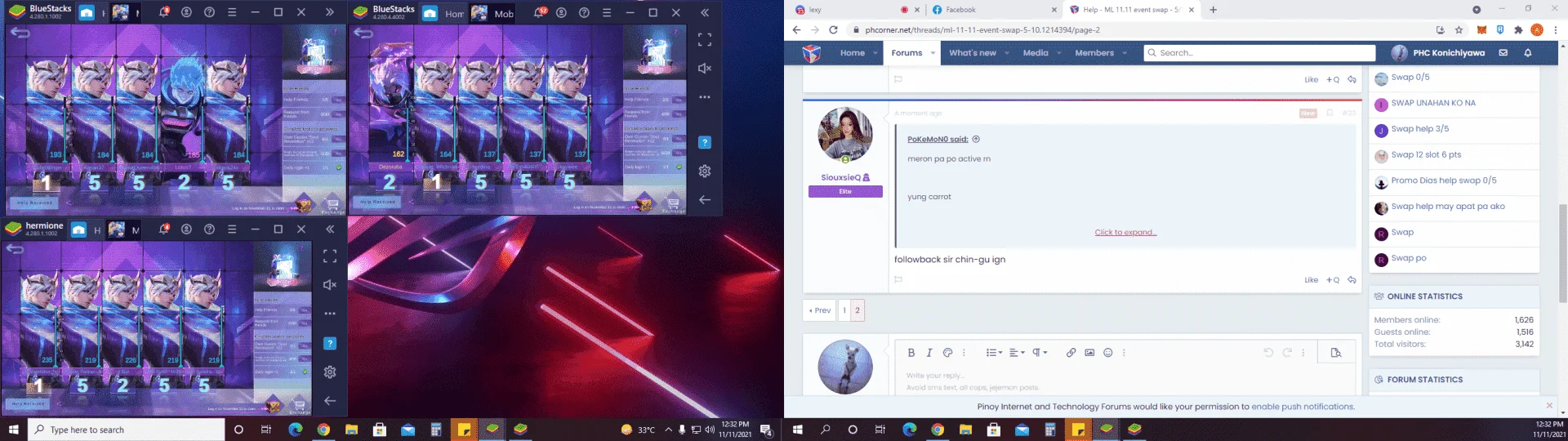Open the settings gear in hermione sidebar

330,372
